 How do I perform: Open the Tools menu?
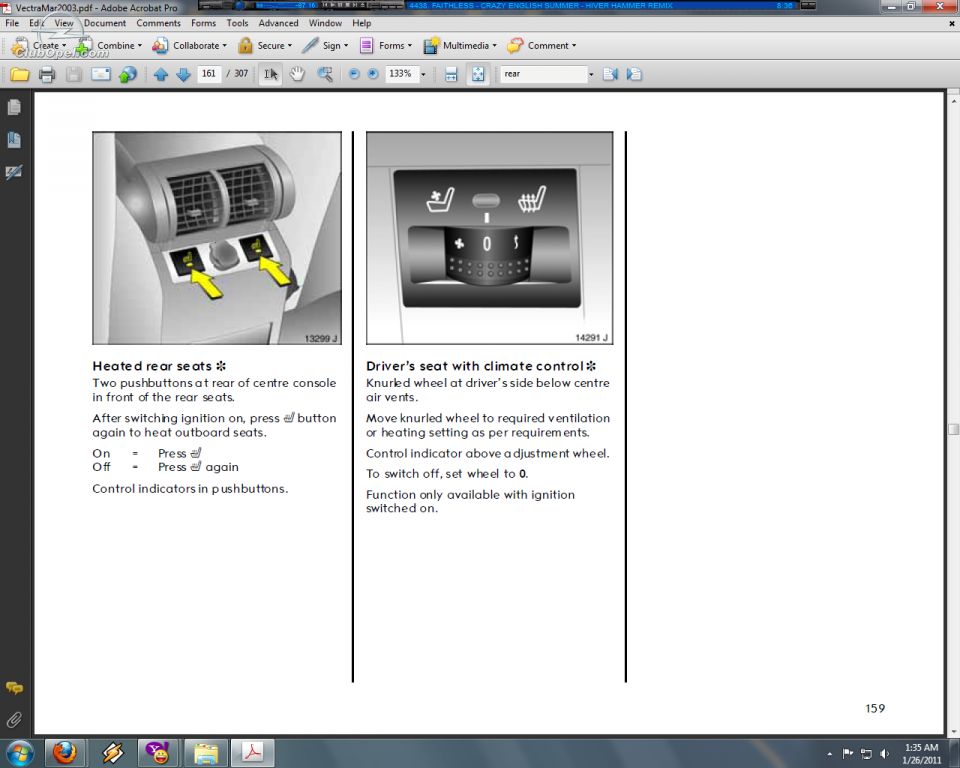pyautogui.click(x=238, y=23)
